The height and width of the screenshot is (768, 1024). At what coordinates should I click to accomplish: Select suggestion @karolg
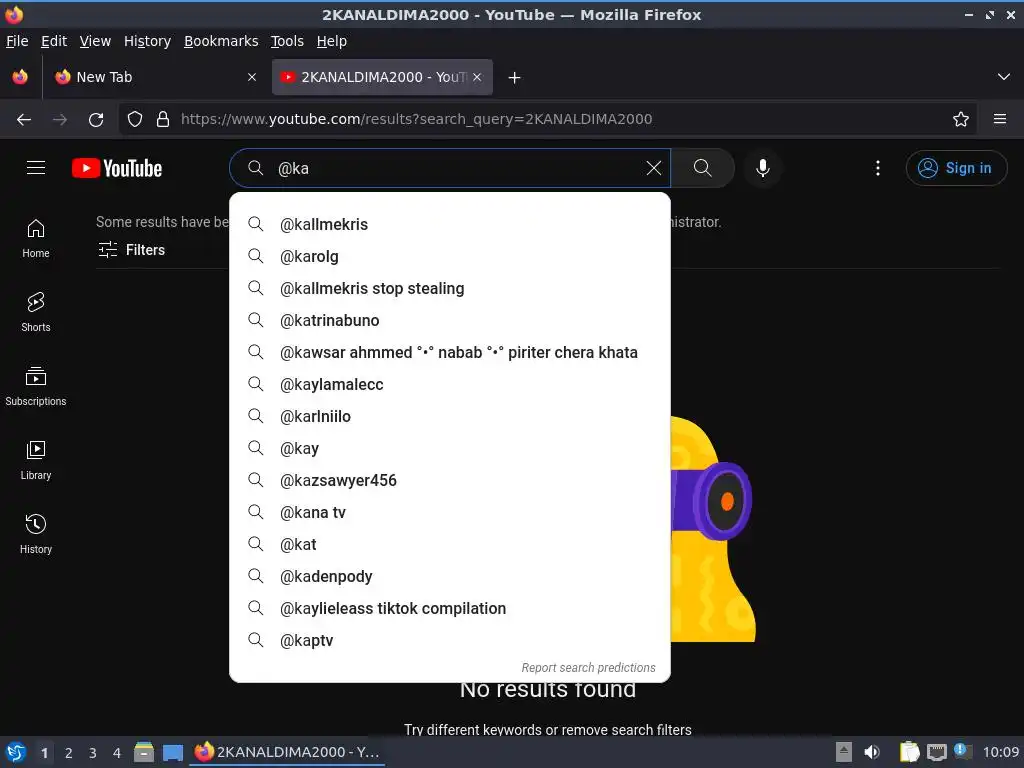point(450,256)
